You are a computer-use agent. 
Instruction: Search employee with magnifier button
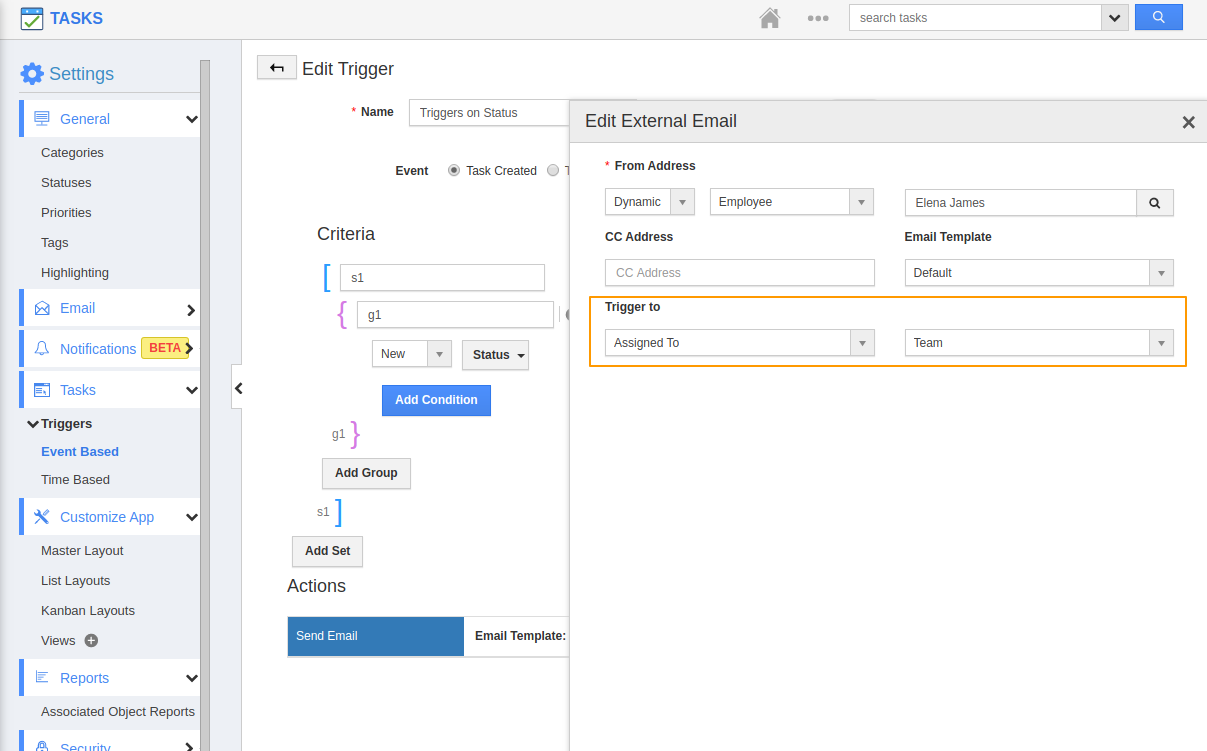click(x=1155, y=203)
